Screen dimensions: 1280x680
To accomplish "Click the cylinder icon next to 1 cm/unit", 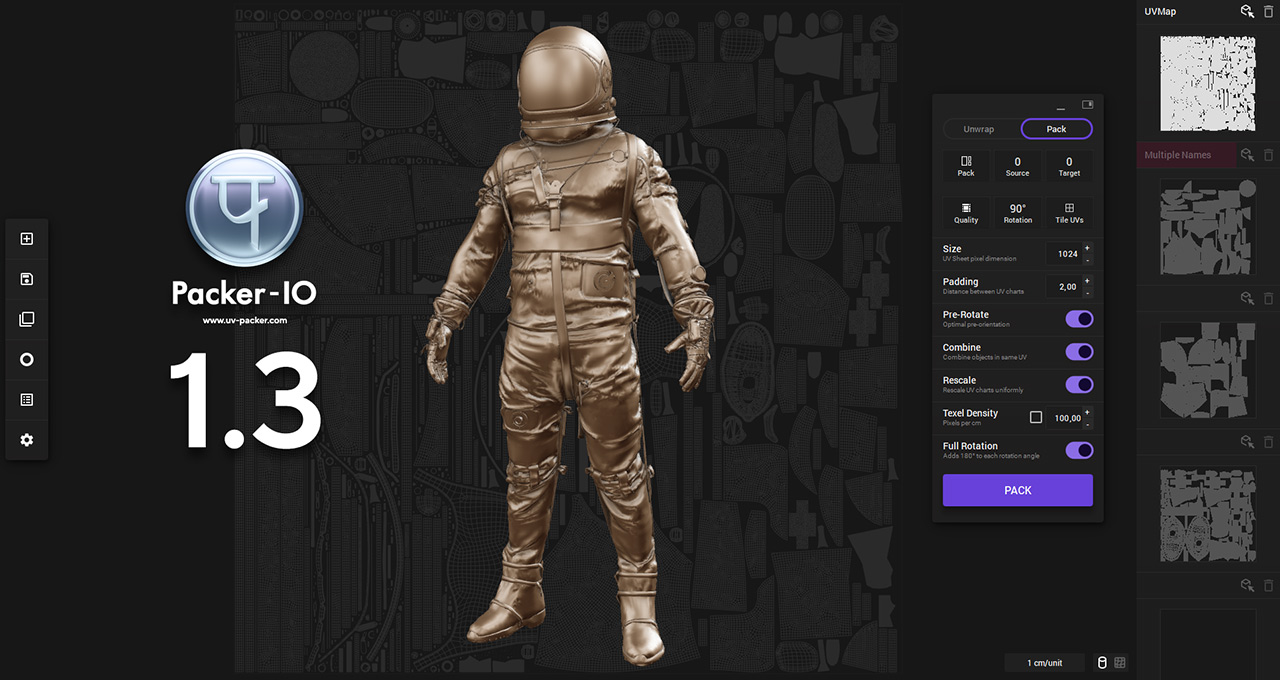I will click(x=1102, y=662).
